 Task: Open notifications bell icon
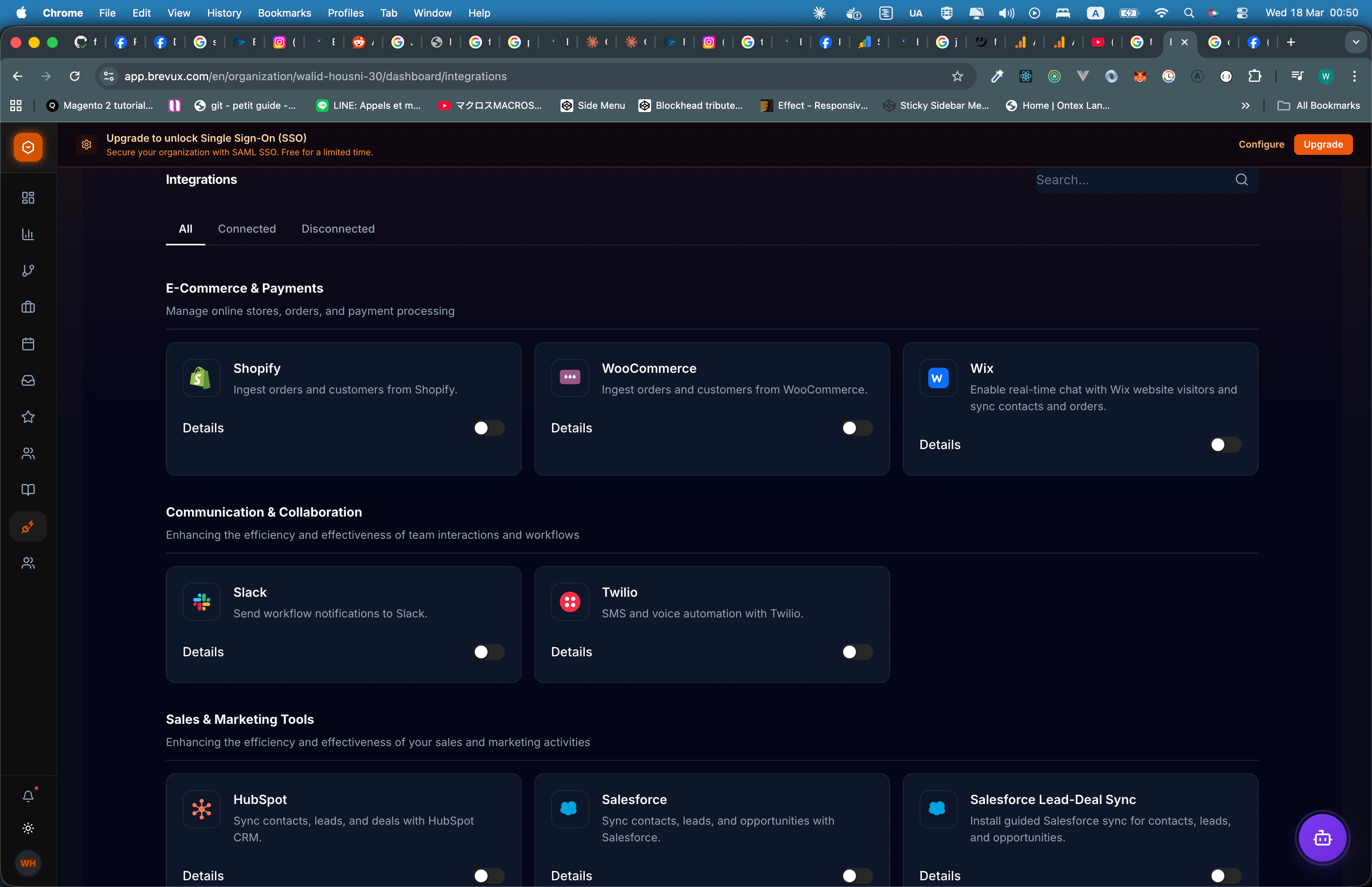(28, 796)
